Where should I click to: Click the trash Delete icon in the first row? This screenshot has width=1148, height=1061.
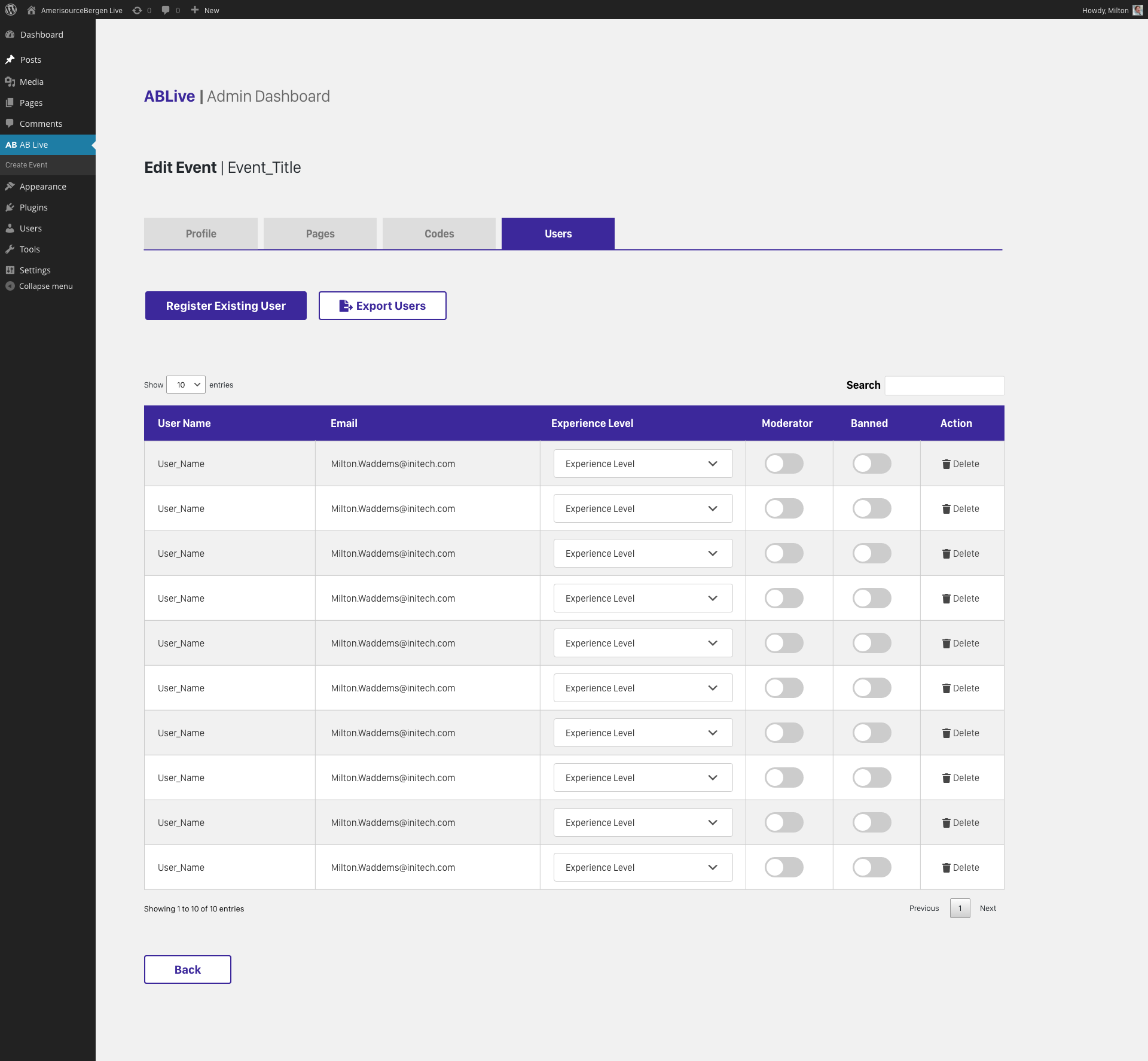click(x=946, y=464)
